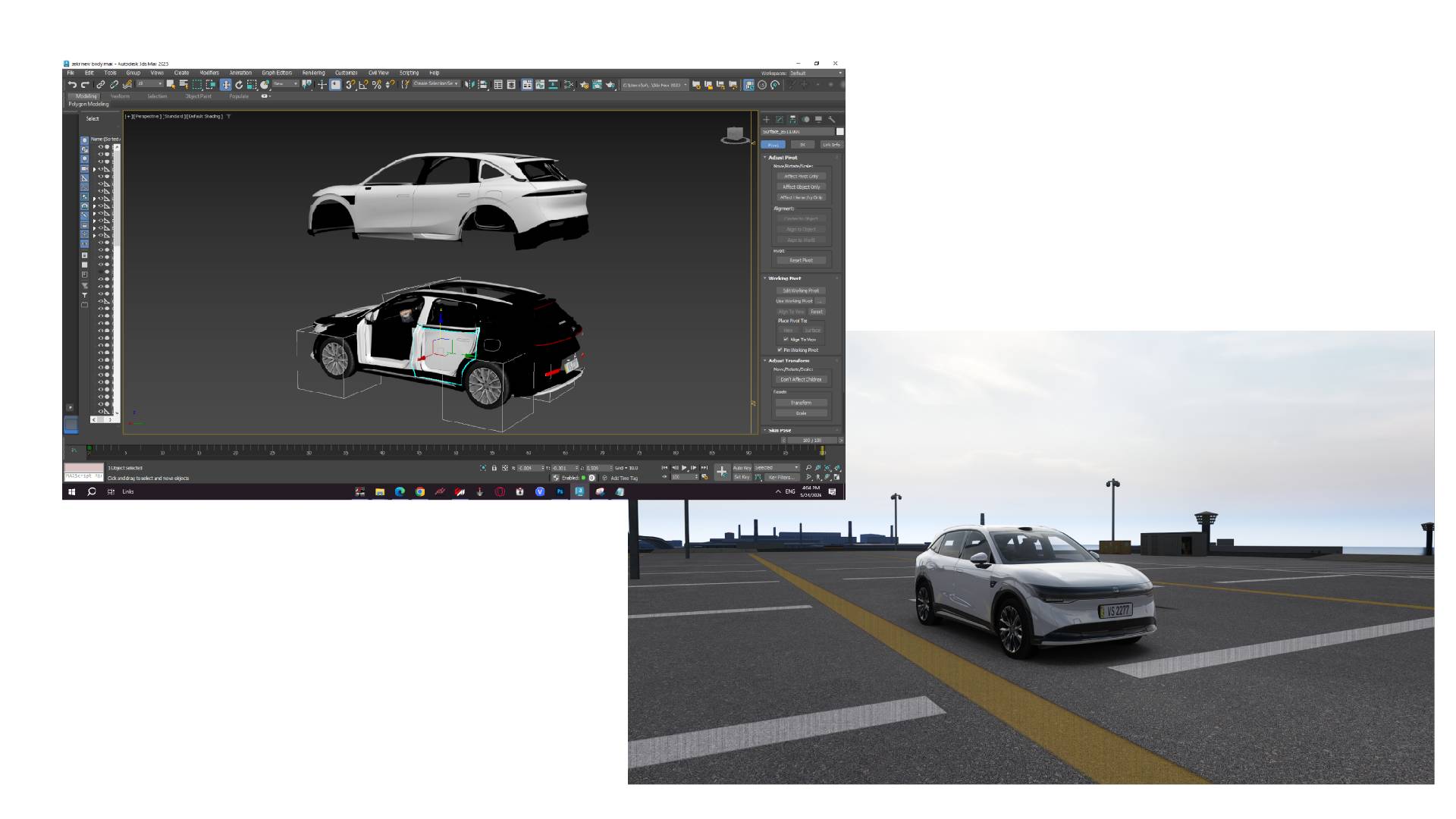This screenshot has width=1456, height=819.
Task: Open the Material Editor icon
Action: point(569,85)
